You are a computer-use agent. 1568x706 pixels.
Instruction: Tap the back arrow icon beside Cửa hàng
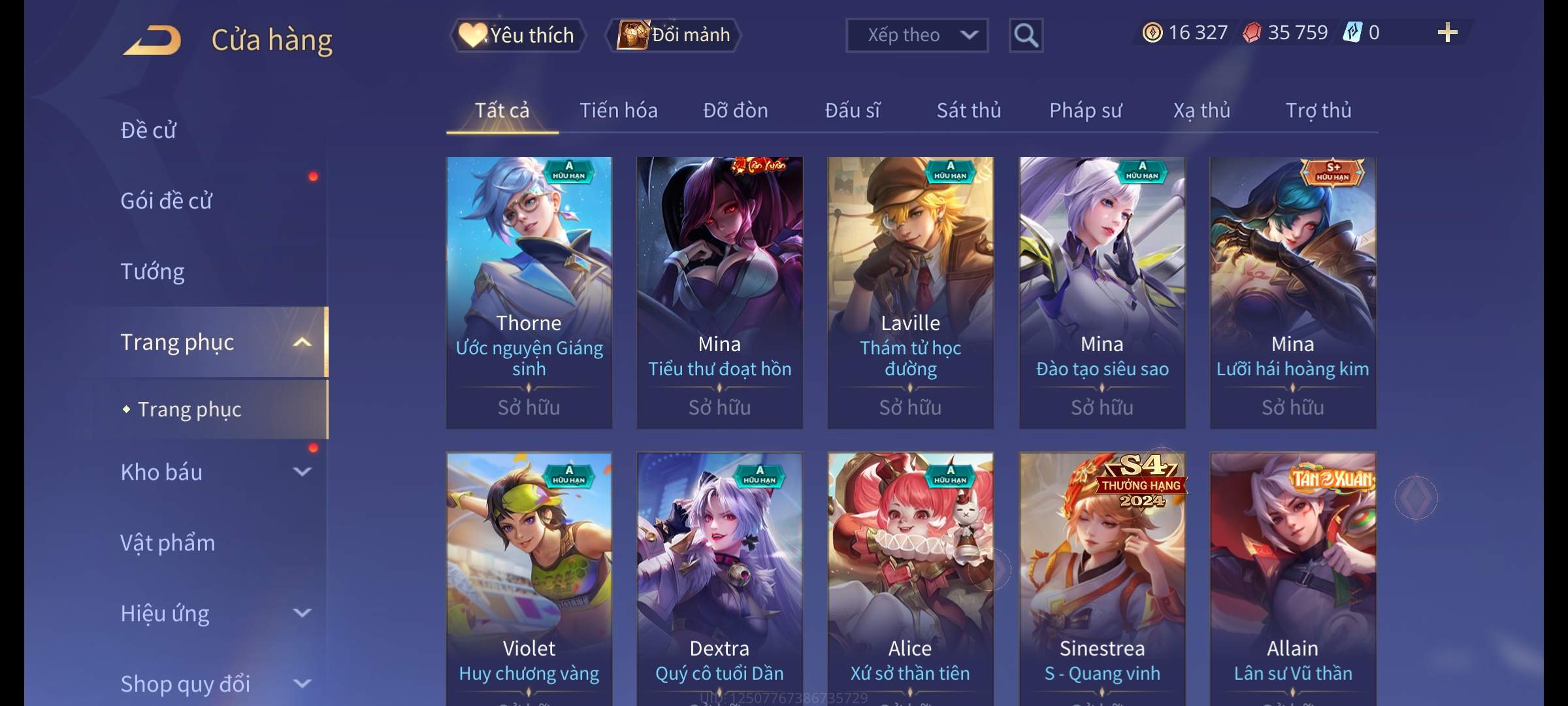point(152,40)
